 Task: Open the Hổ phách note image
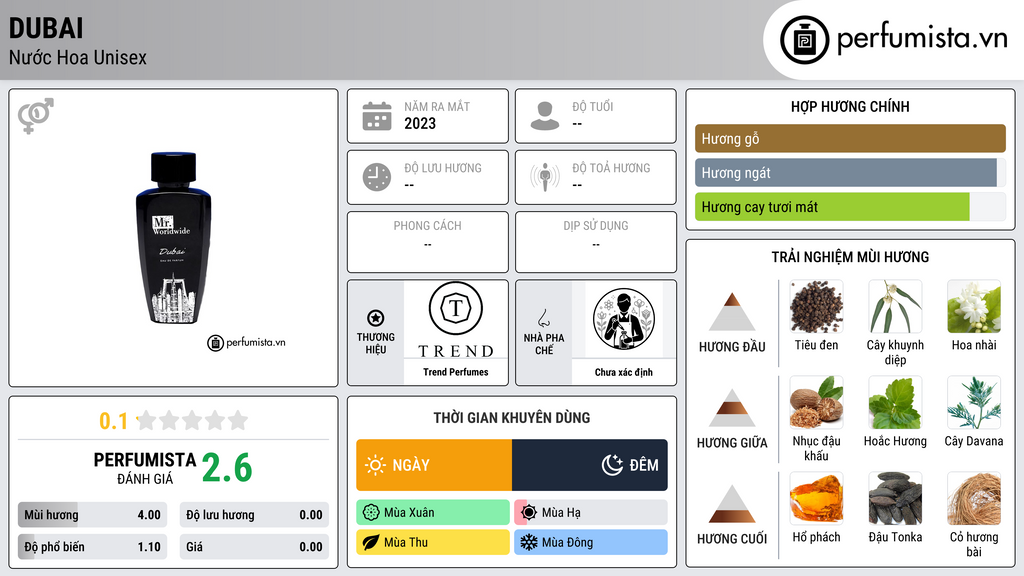pyautogui.click(x=816, y=499)
